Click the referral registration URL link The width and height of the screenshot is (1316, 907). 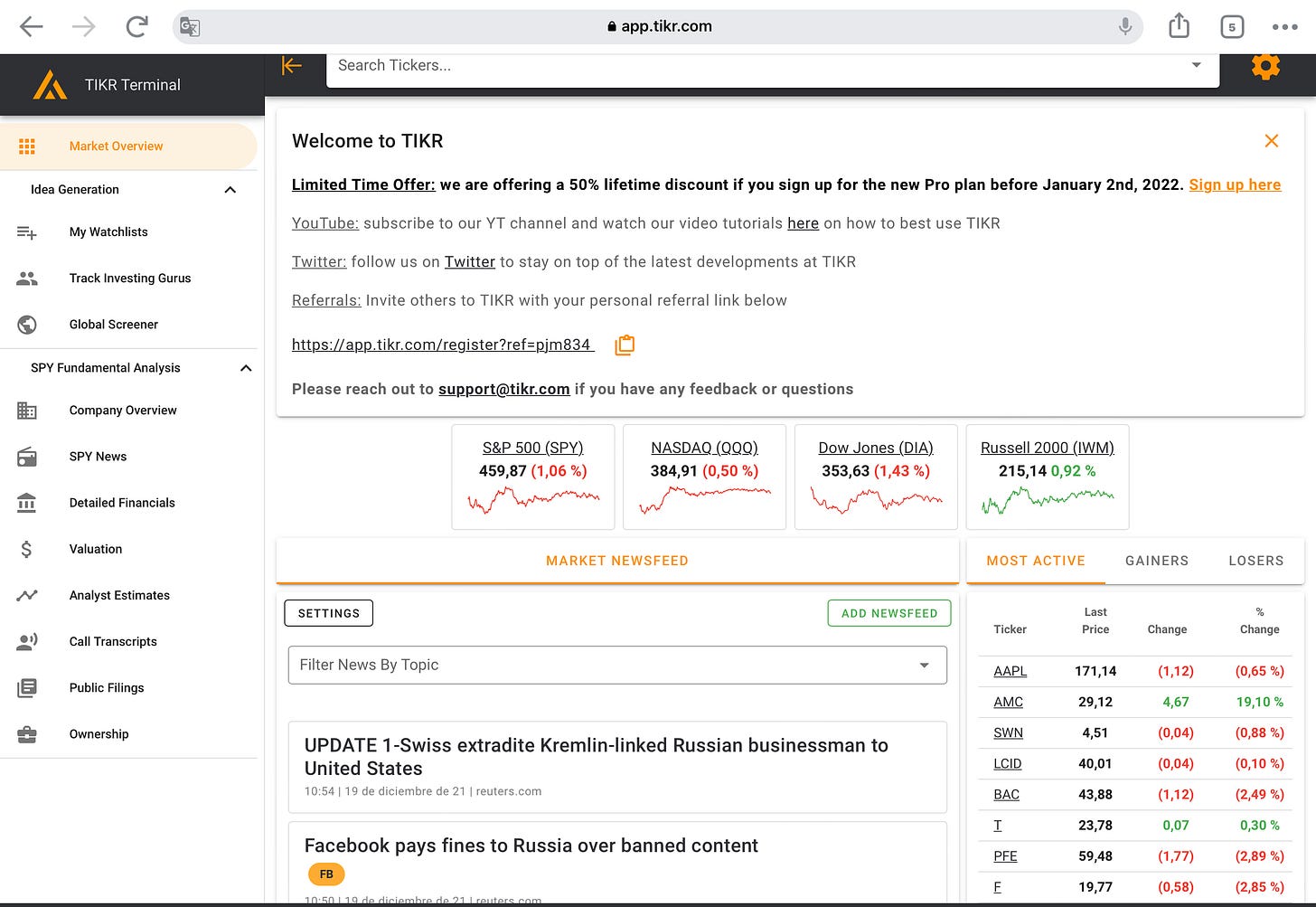coord(441,345)
